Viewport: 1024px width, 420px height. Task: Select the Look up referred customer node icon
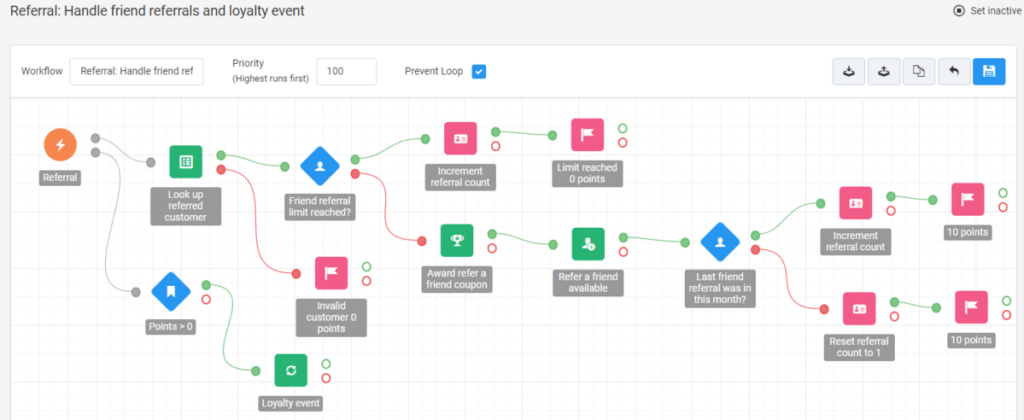pos(185,161)
